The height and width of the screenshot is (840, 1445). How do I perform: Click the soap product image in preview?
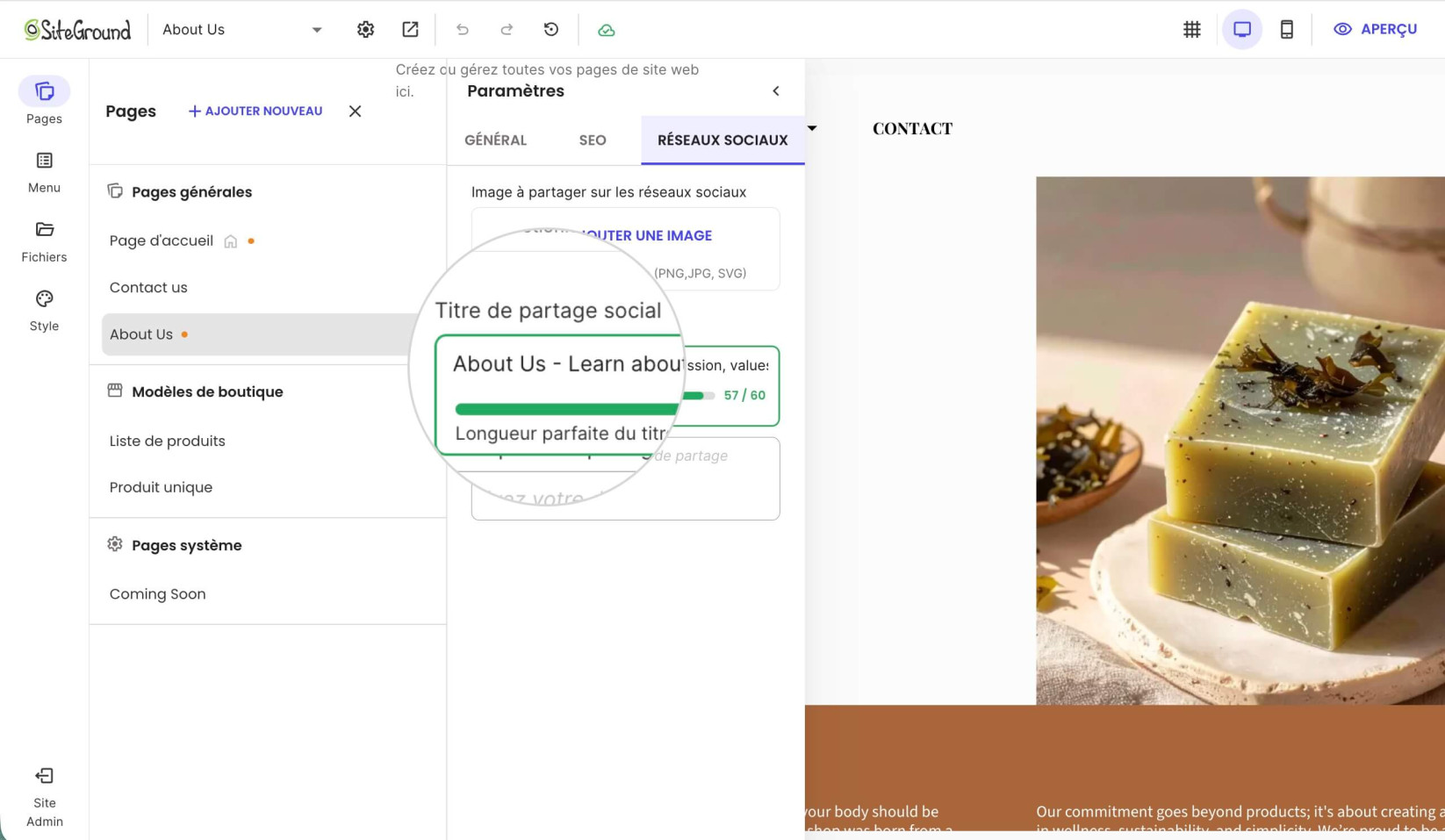[x=1240, y=441]
